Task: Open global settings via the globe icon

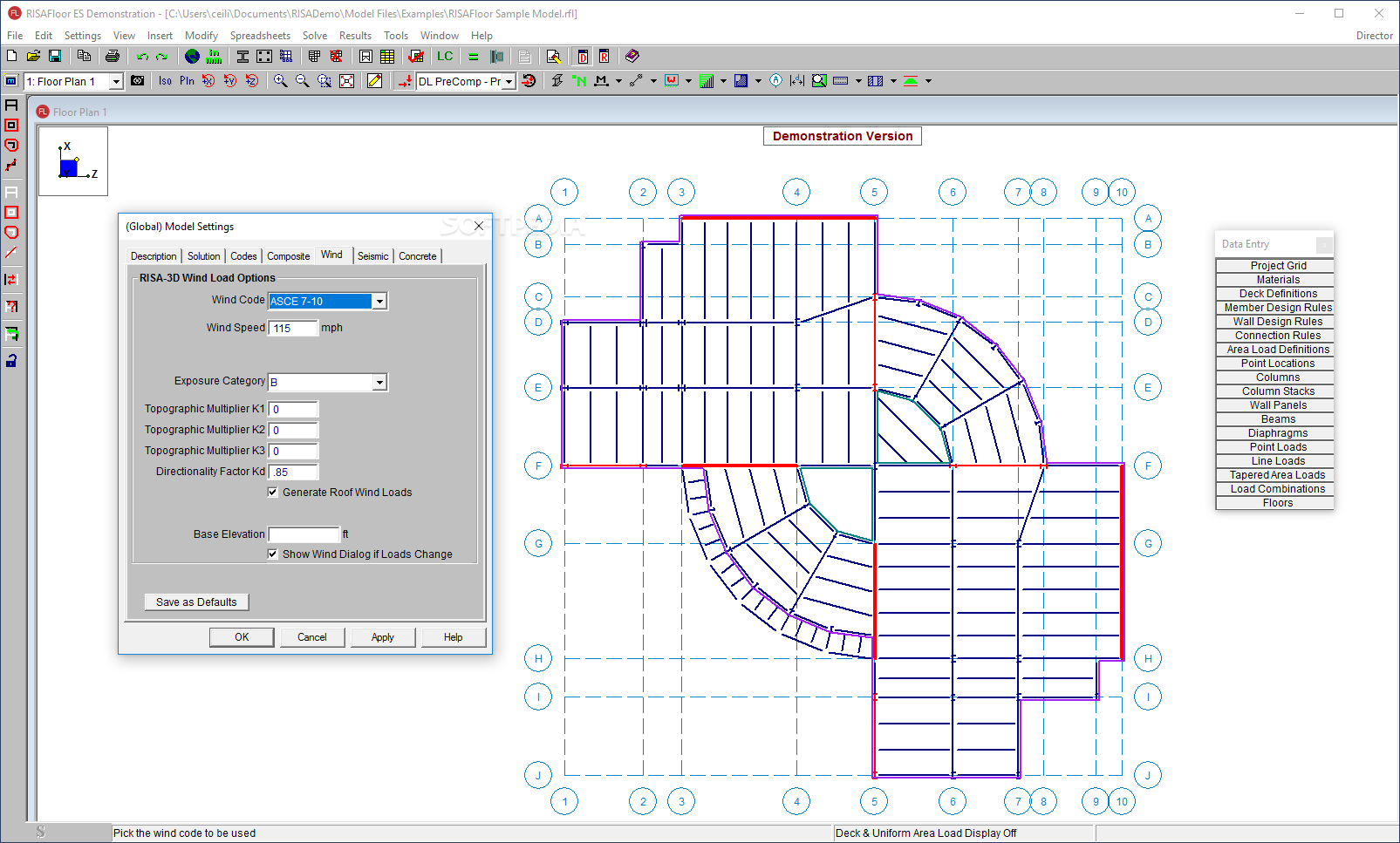Action: 192,56
